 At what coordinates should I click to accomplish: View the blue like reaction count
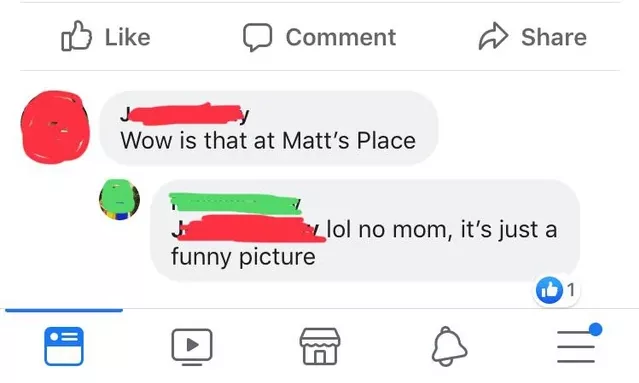556,291
